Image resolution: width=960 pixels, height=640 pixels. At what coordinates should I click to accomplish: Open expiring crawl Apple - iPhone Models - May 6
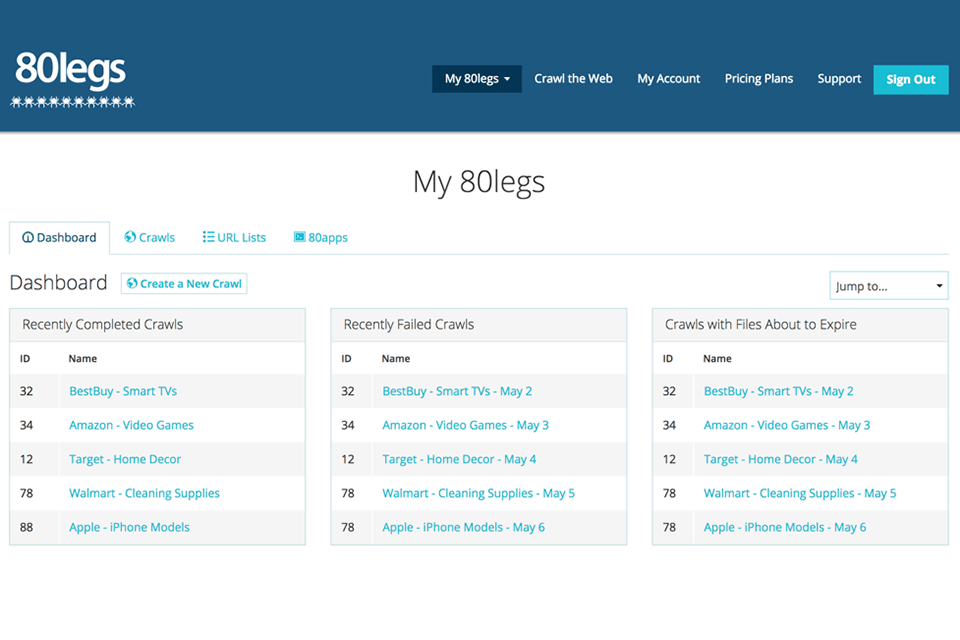[785, 527]
